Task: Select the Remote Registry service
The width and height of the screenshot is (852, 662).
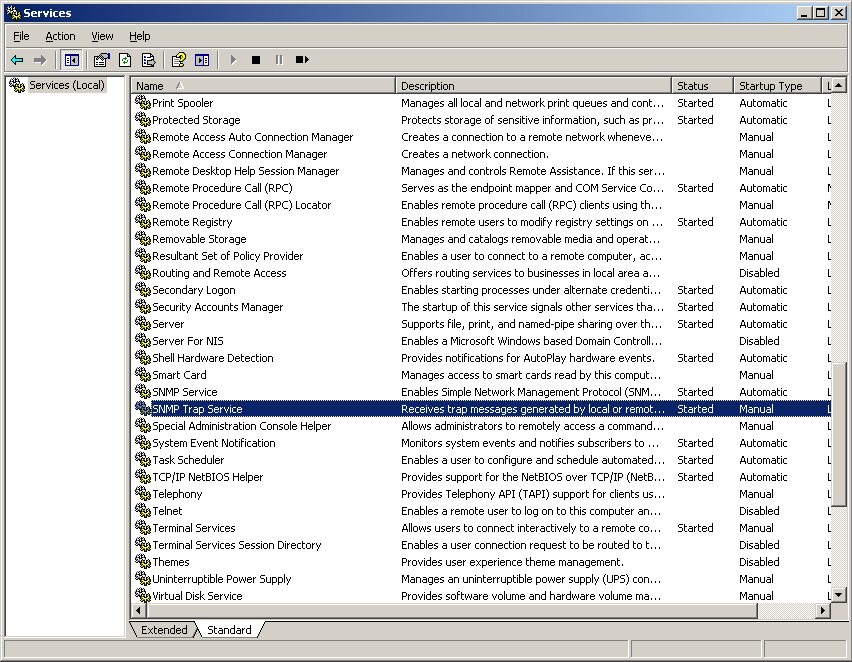Action: click(192, 222)
